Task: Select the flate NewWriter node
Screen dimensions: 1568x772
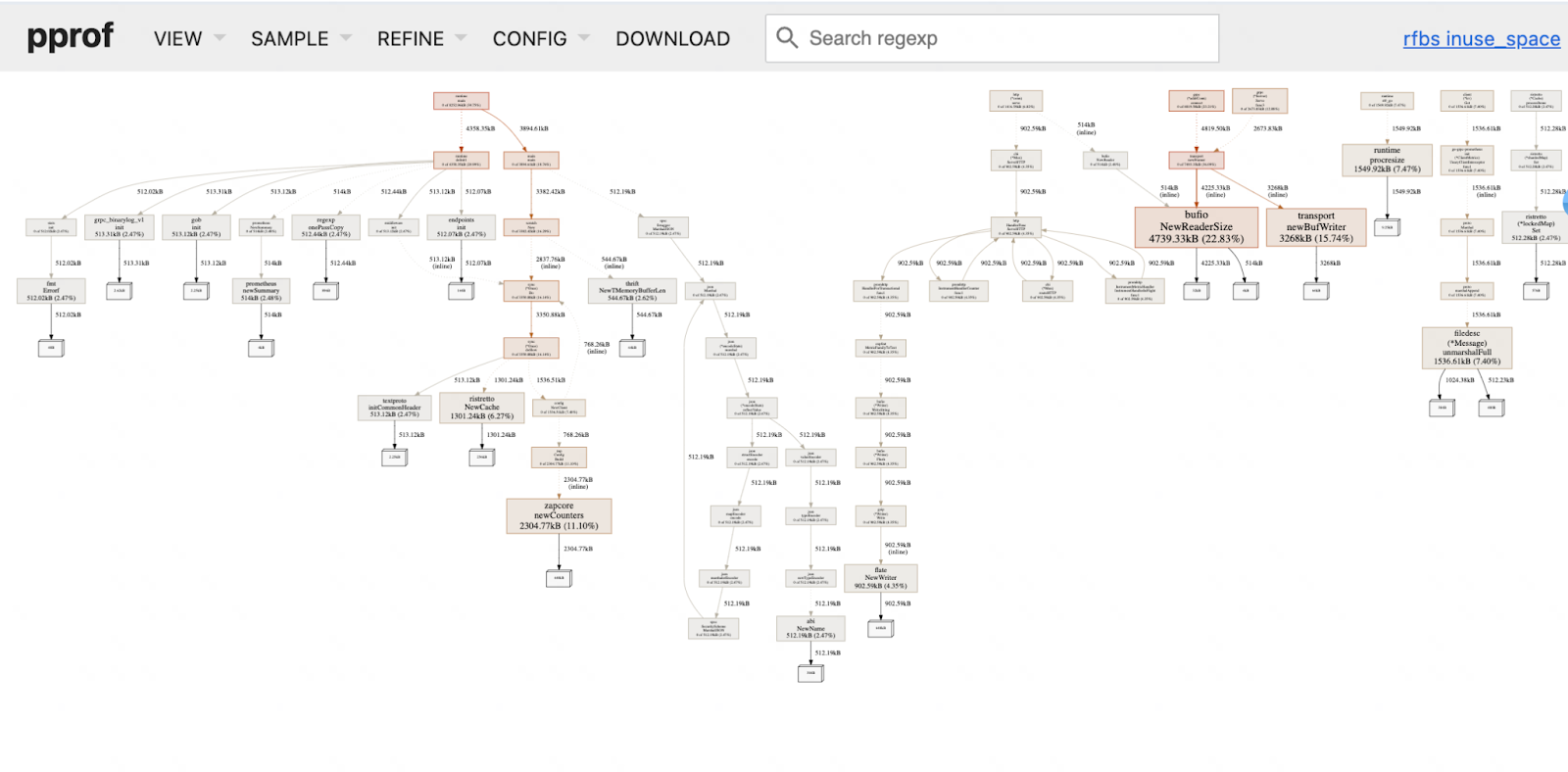Action: 881,578
